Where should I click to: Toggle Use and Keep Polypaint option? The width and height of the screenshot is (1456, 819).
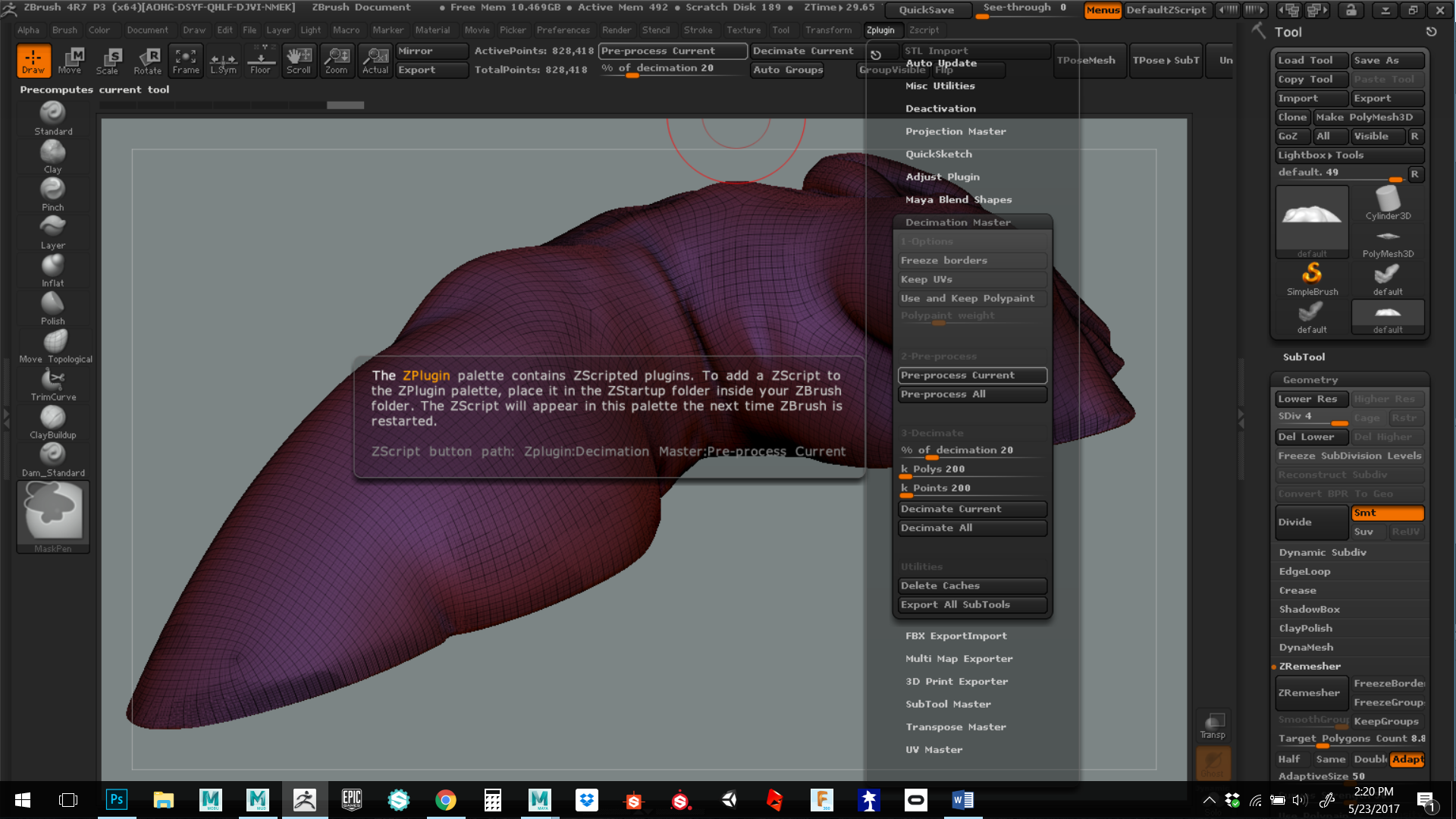(972, 299)
